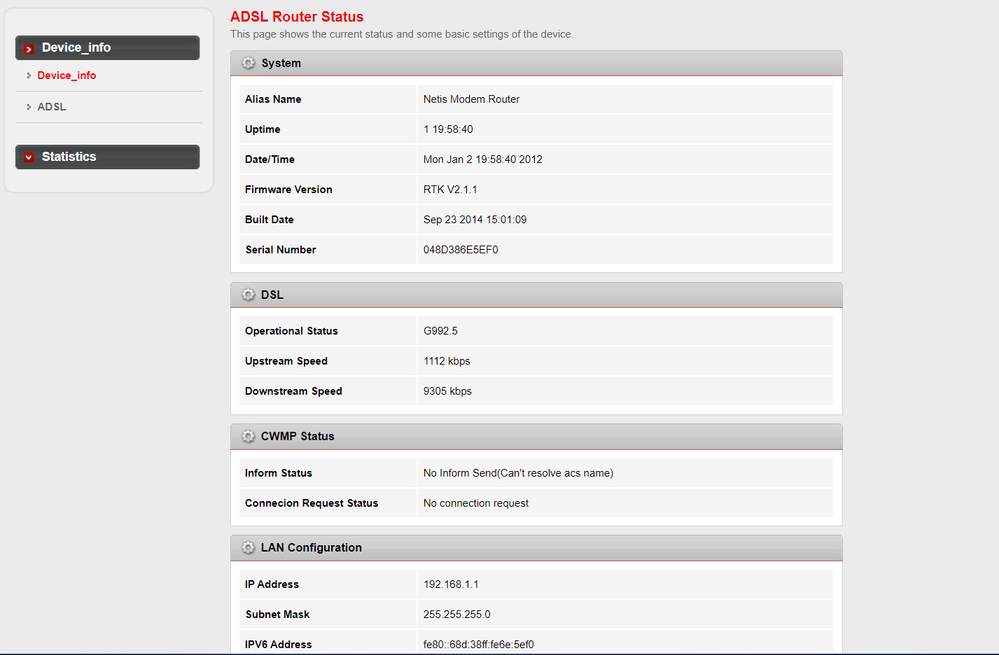Click the Alias Name value Netis Modem Router
Image resolution: width=999 pixels, height=655 pixels.
click(471, 100)
